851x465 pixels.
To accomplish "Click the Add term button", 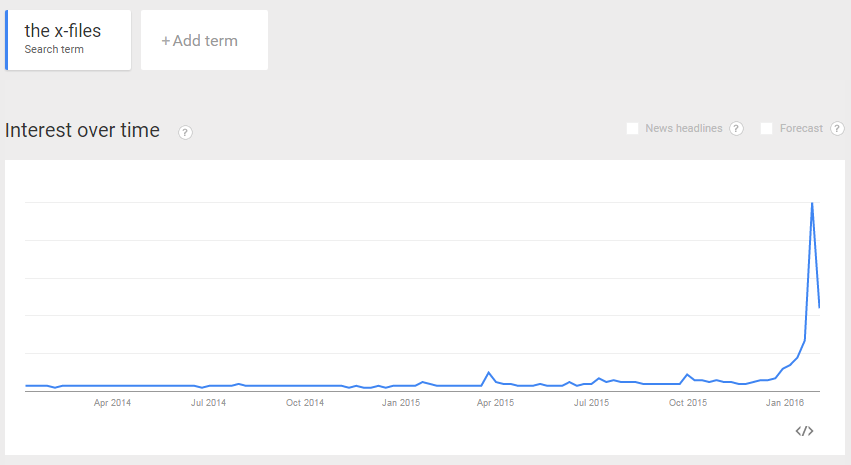I will point(204,41).
